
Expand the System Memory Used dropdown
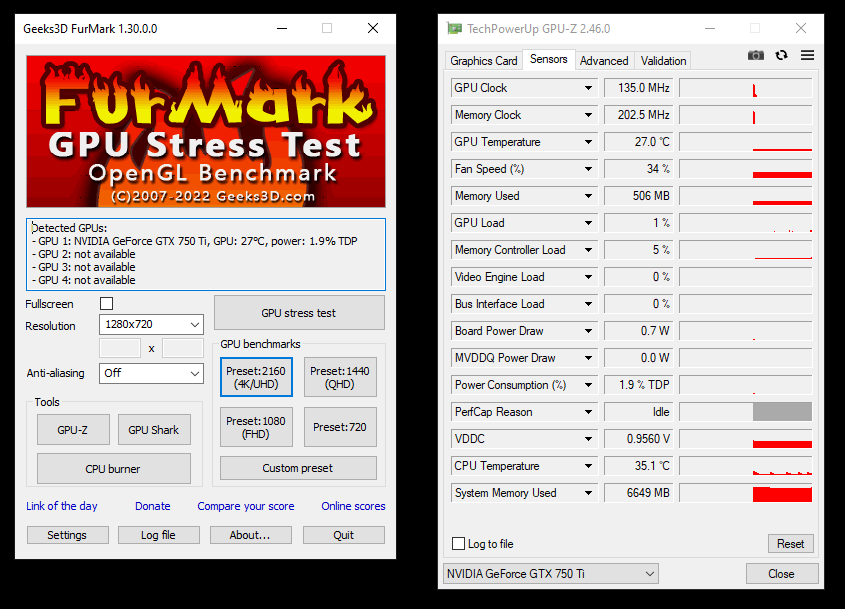click(588, 493)
